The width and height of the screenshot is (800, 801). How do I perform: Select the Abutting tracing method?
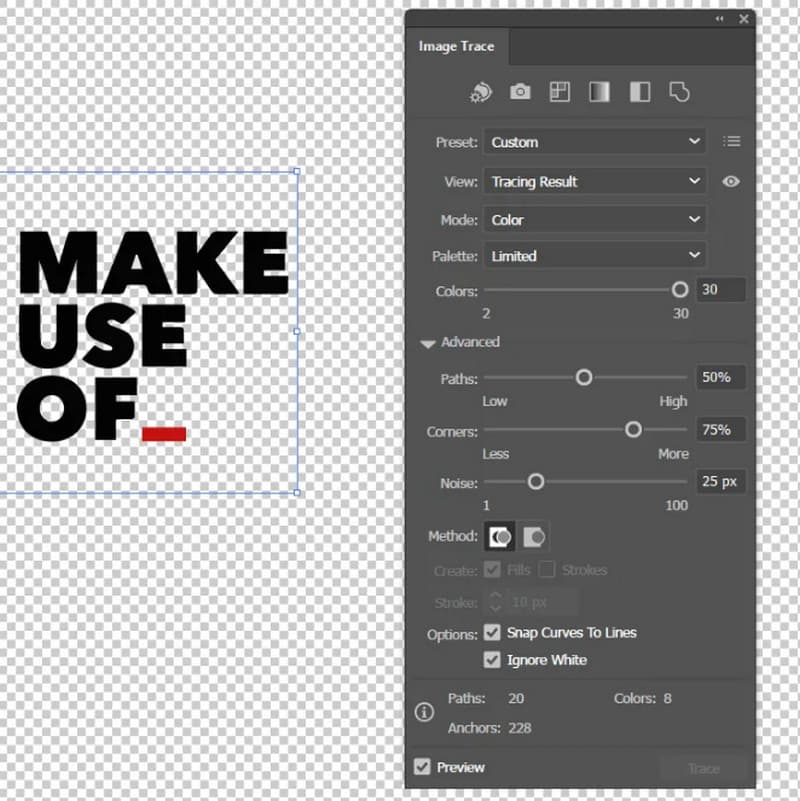500,536
